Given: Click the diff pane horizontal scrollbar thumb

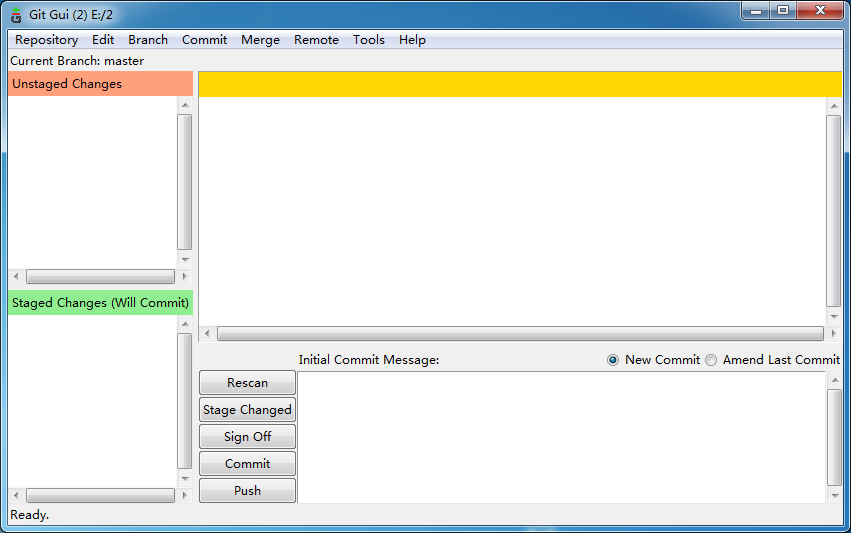Looking at the screenshot, I should pyautogui.click(x=520, y=334).
